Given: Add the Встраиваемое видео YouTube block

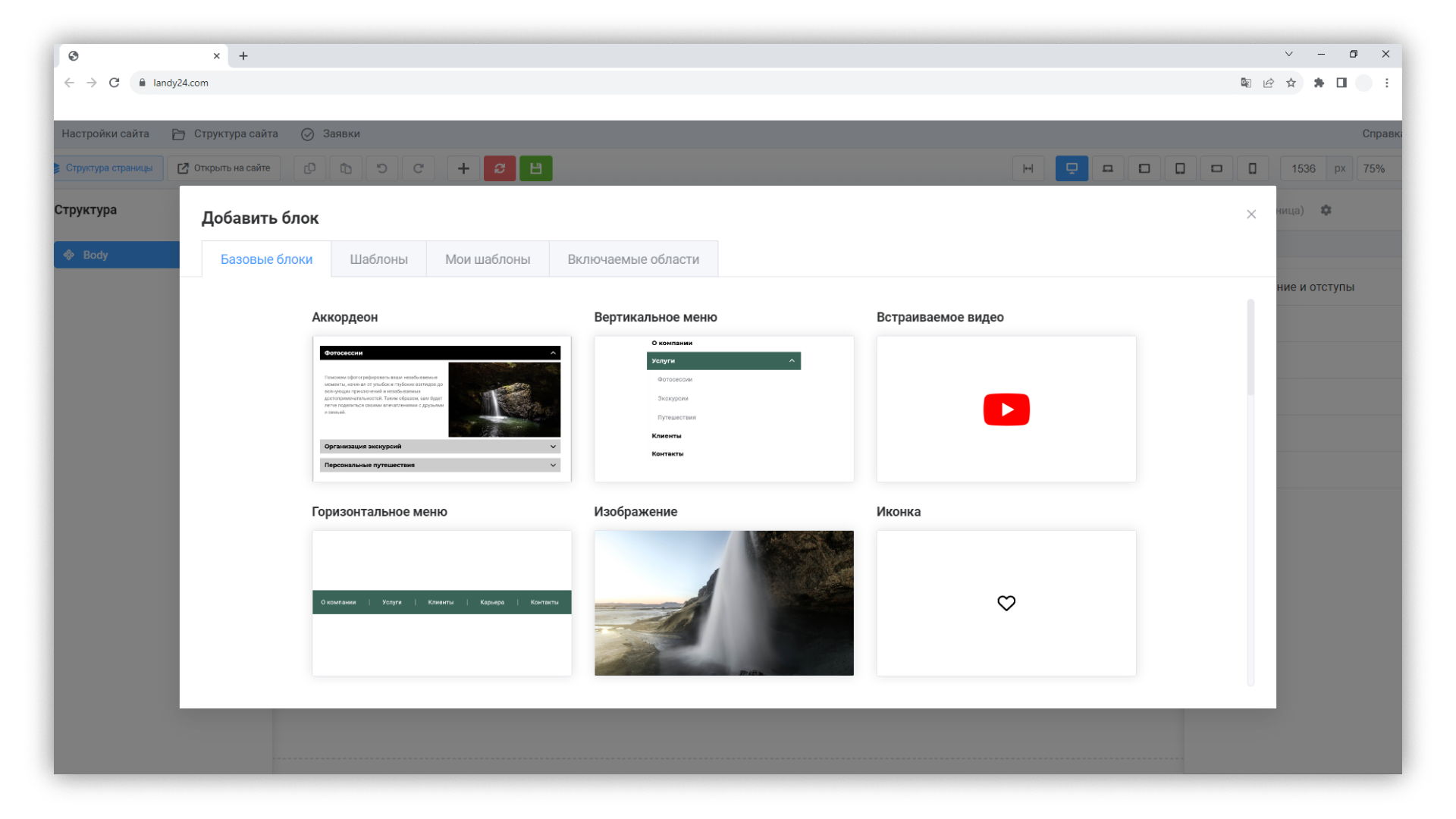Looking at the screenshot, I should [1006, 409].
